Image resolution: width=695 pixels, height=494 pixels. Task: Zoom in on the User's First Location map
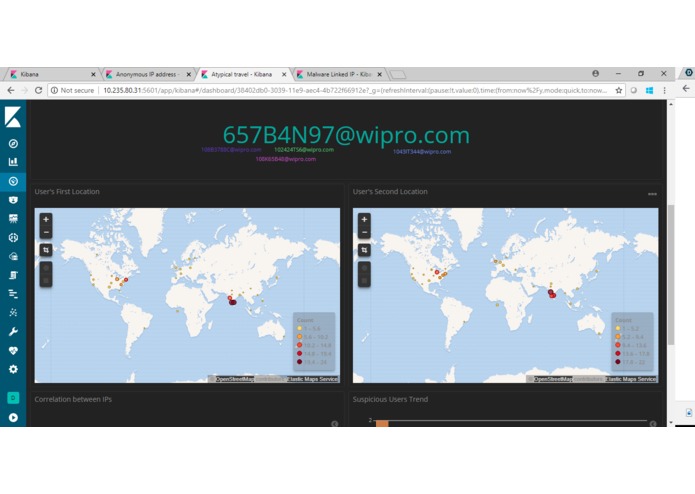click(x=46, y=219)
